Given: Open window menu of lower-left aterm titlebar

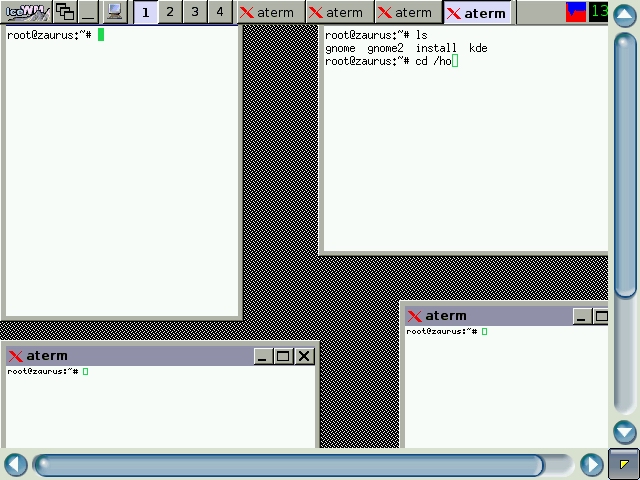Looking at the screenshot, I should (15, 356).
